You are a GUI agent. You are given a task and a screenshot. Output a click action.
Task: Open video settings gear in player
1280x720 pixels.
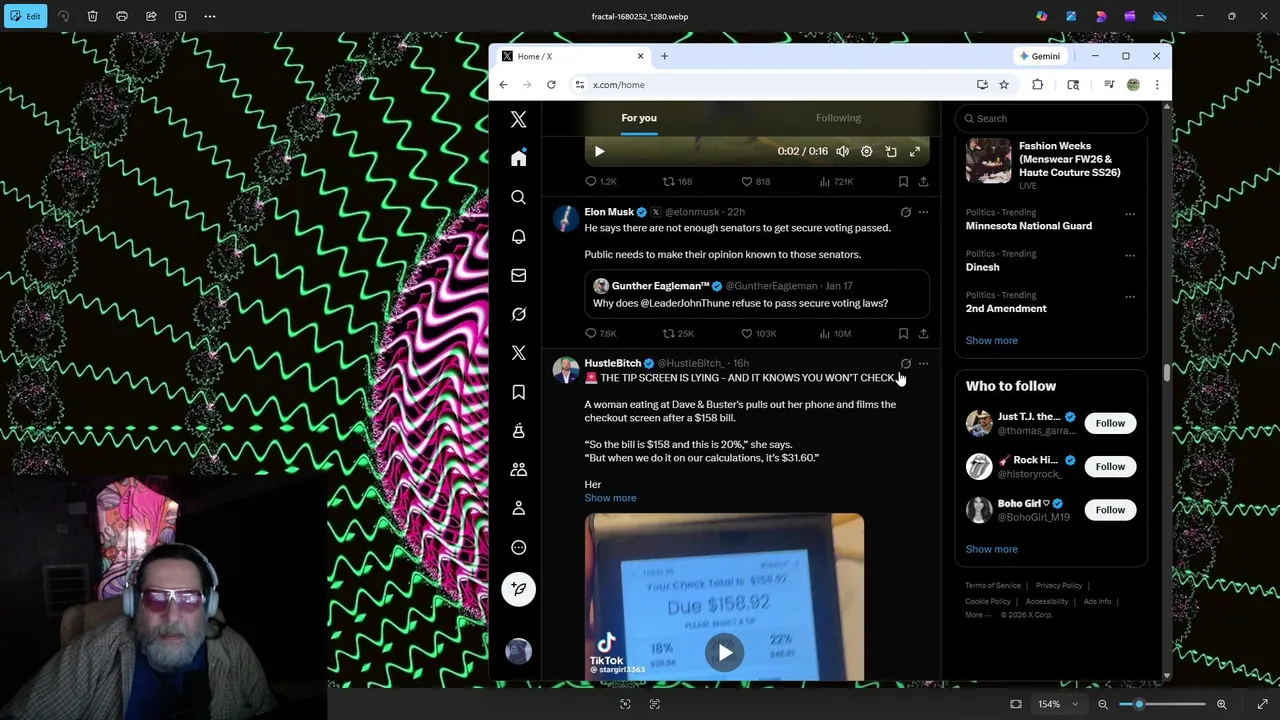866,151
